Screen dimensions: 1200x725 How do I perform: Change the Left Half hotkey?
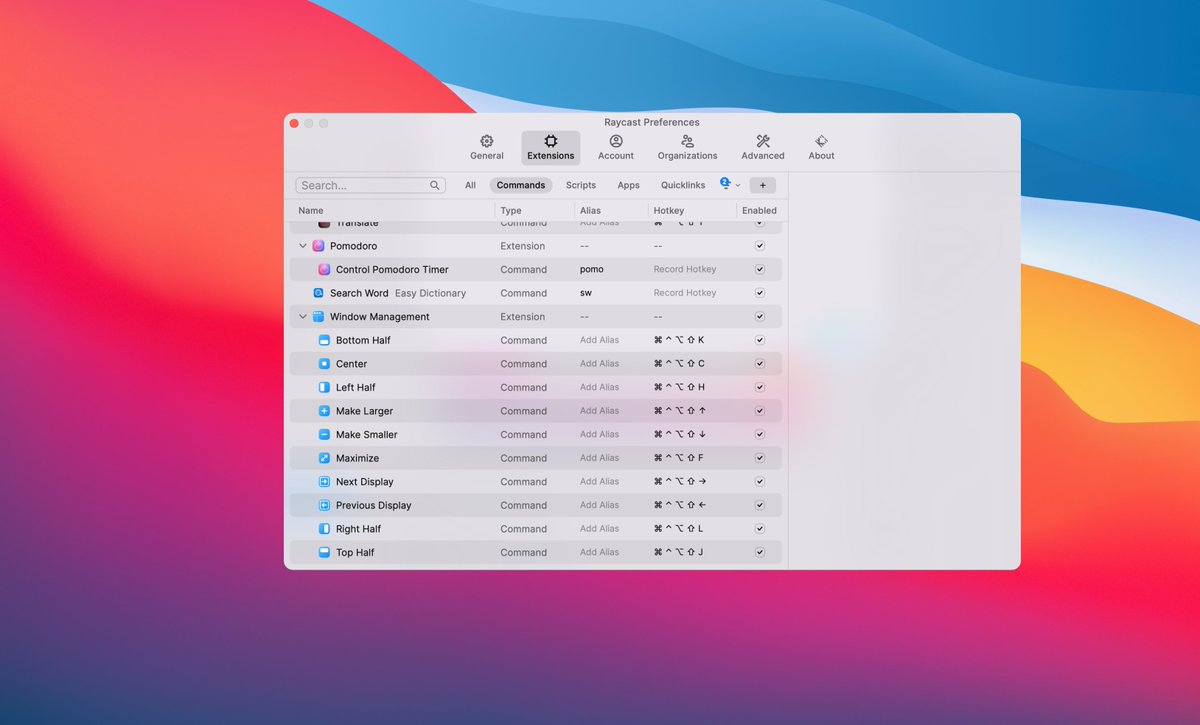pyautogui.click(x=679, y=387)
